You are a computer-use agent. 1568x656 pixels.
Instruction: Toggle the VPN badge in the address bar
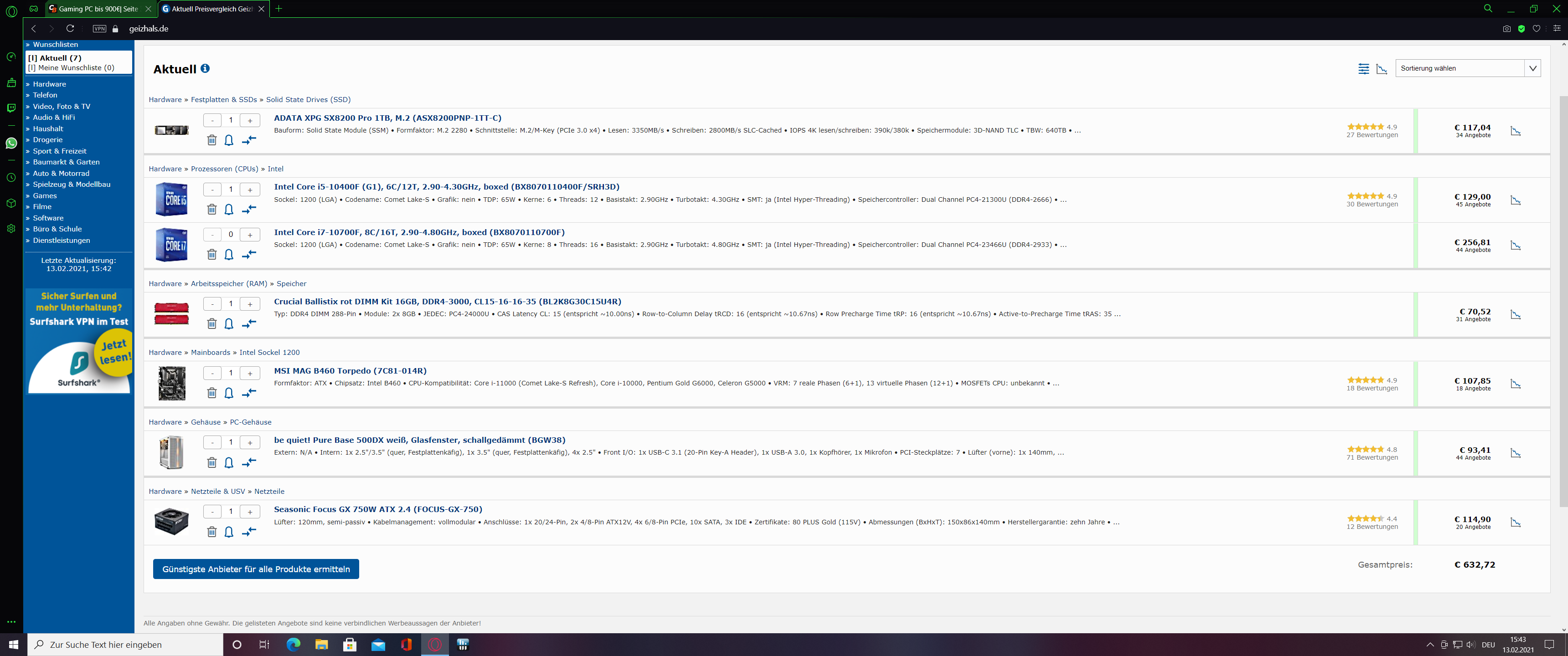click(99, 29)
